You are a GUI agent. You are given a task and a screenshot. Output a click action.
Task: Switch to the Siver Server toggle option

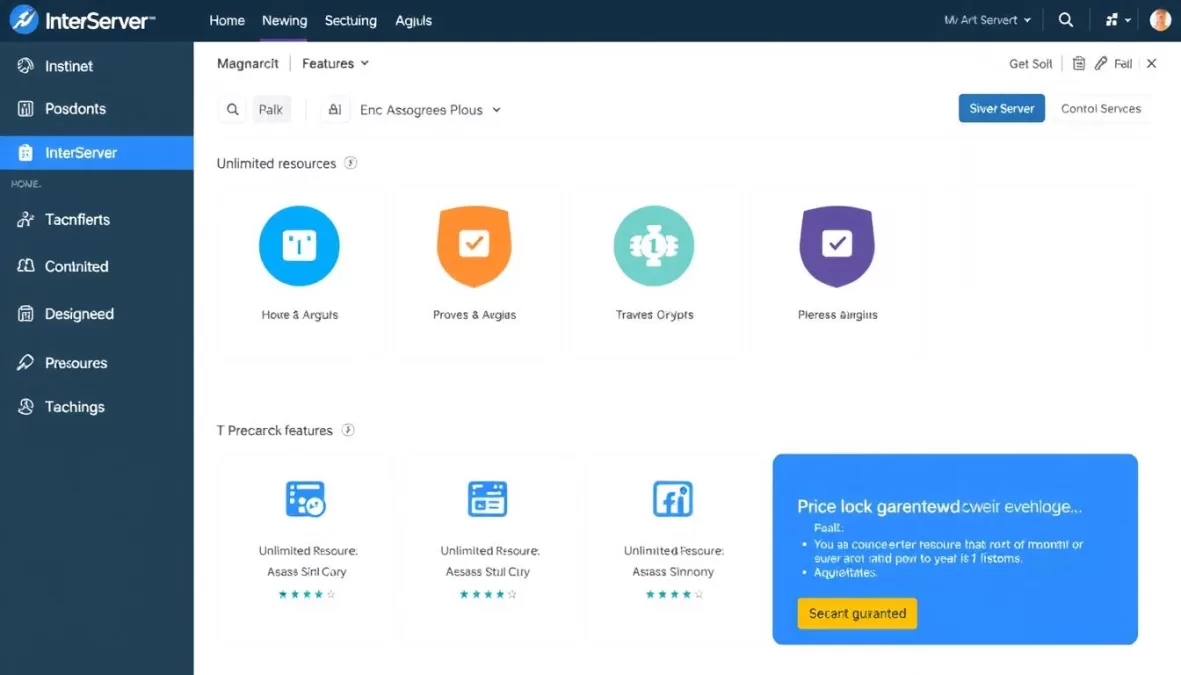point(1001,108)
